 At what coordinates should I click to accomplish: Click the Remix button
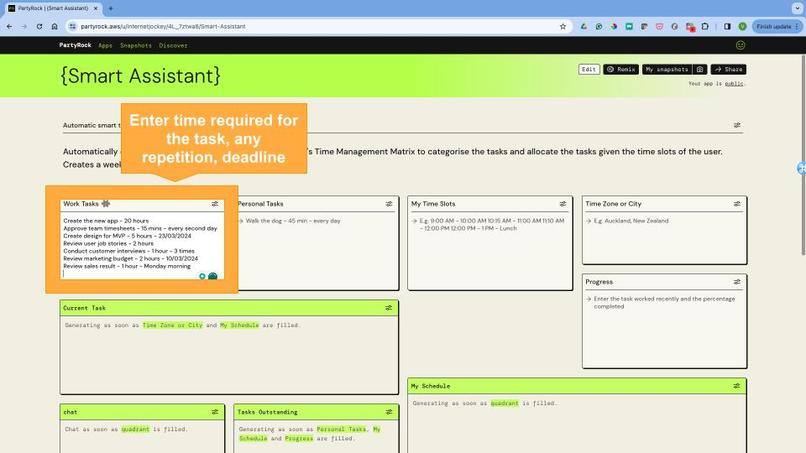point(621,69)
